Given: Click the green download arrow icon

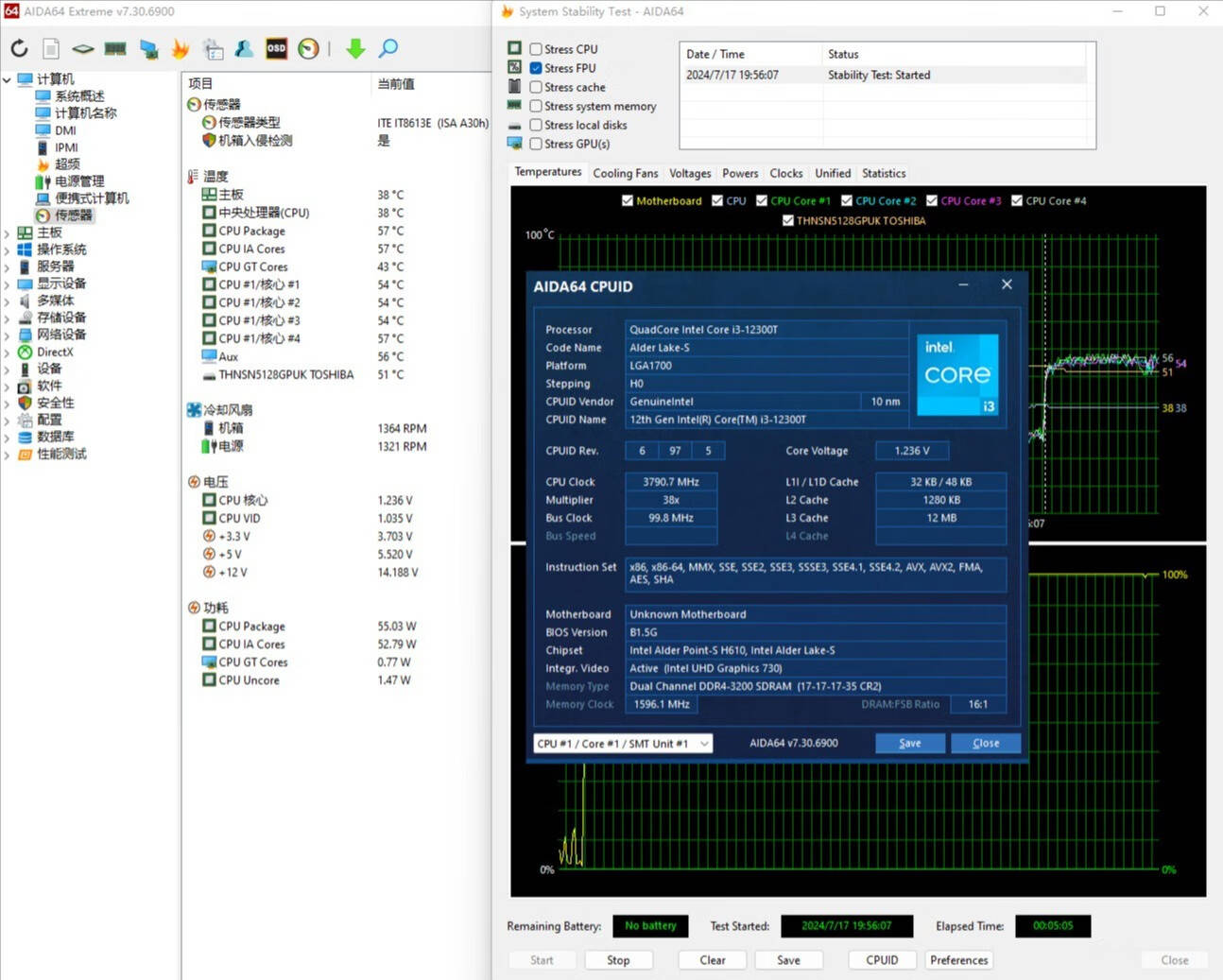Looking at the screenshot, I should pyautogui.click(x=355, y=48).
